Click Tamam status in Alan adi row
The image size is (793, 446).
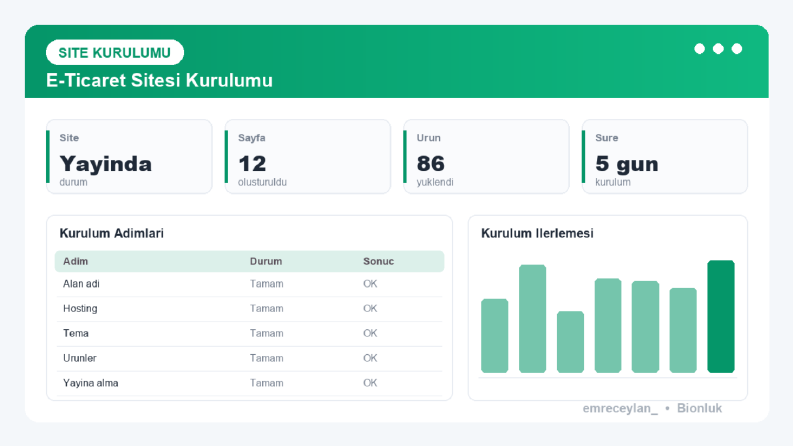[x=267, y=284]
